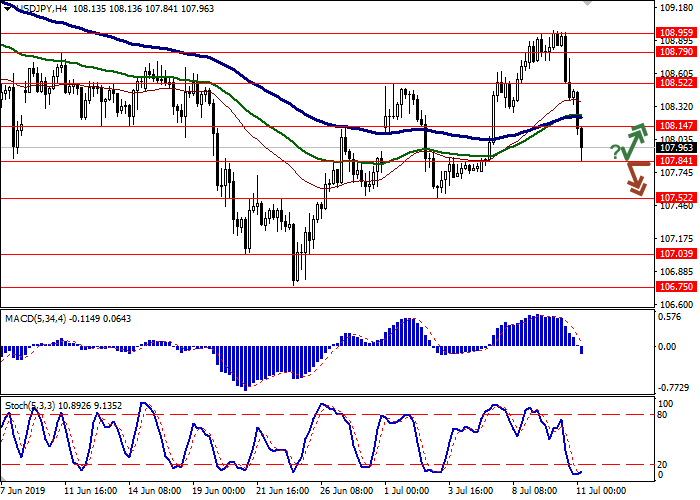700x500 pixels.
Task: Select the 108.147 resistance price label
Action: pyautogui.click(x=673, y=126)
